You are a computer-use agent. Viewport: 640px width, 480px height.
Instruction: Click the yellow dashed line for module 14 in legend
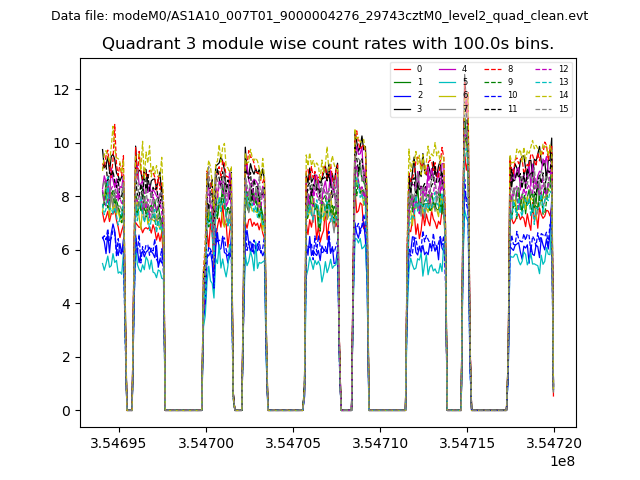pos(543,95)
